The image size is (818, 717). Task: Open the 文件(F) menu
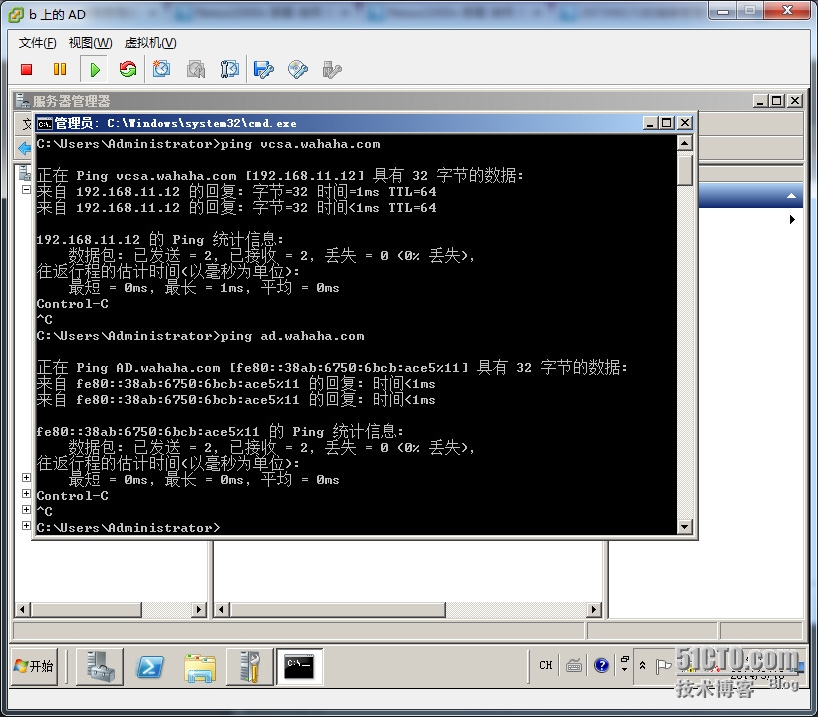38,43
